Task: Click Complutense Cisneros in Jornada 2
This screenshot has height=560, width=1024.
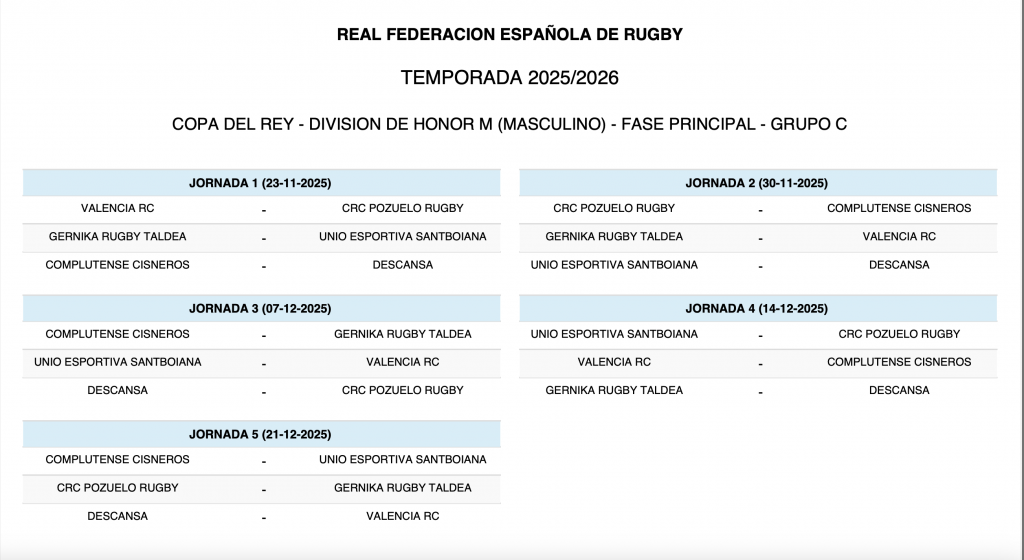Action: click(x=899, y=209)
